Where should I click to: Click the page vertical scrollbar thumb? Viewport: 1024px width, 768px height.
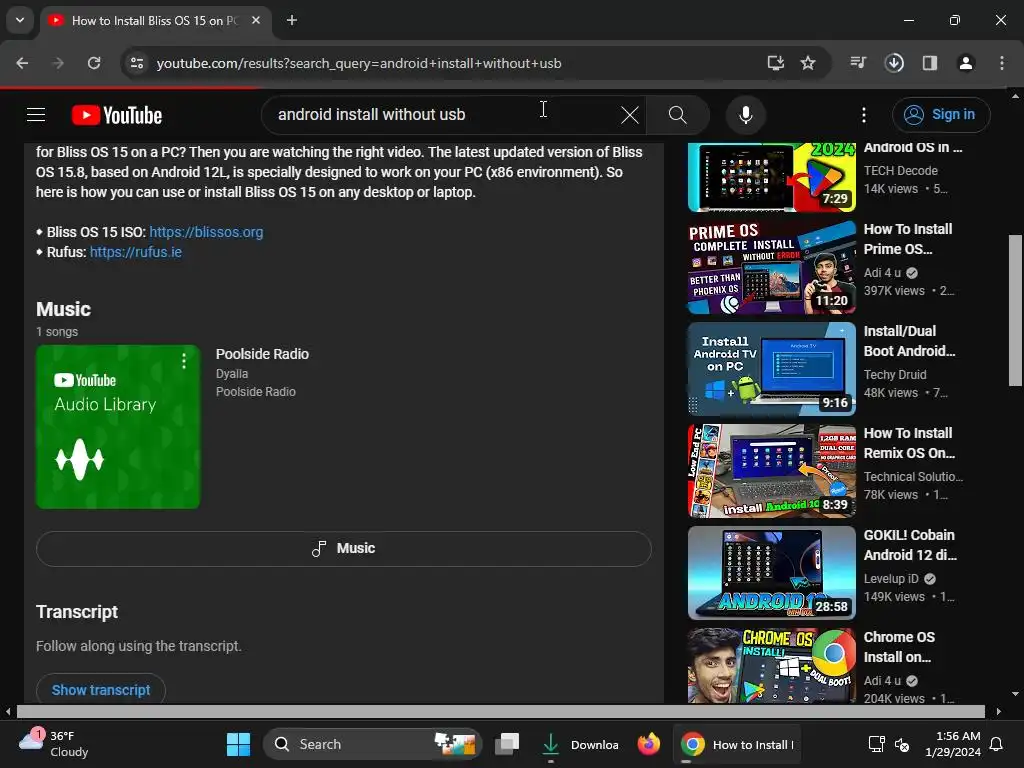[x=1015, y=310]
